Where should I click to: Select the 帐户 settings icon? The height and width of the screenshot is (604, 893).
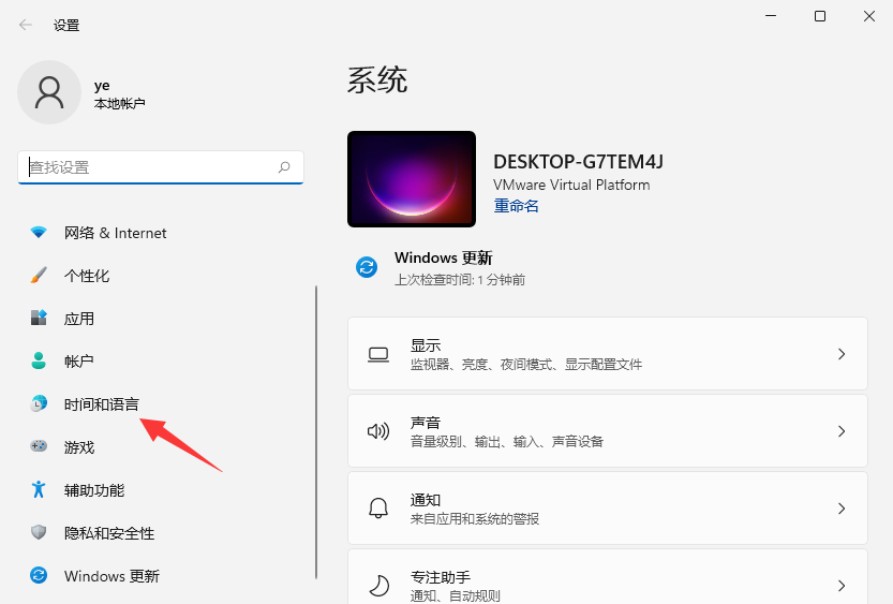click(37, 361)
